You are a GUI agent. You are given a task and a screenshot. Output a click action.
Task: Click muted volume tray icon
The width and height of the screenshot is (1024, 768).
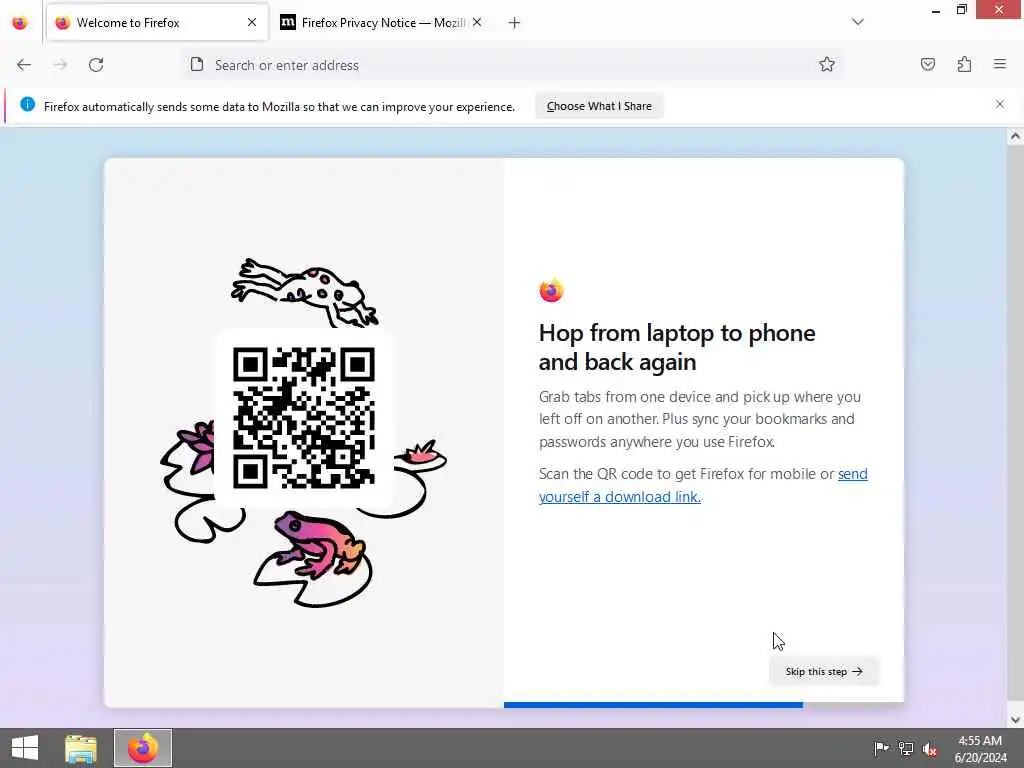[x=929, y=749]
